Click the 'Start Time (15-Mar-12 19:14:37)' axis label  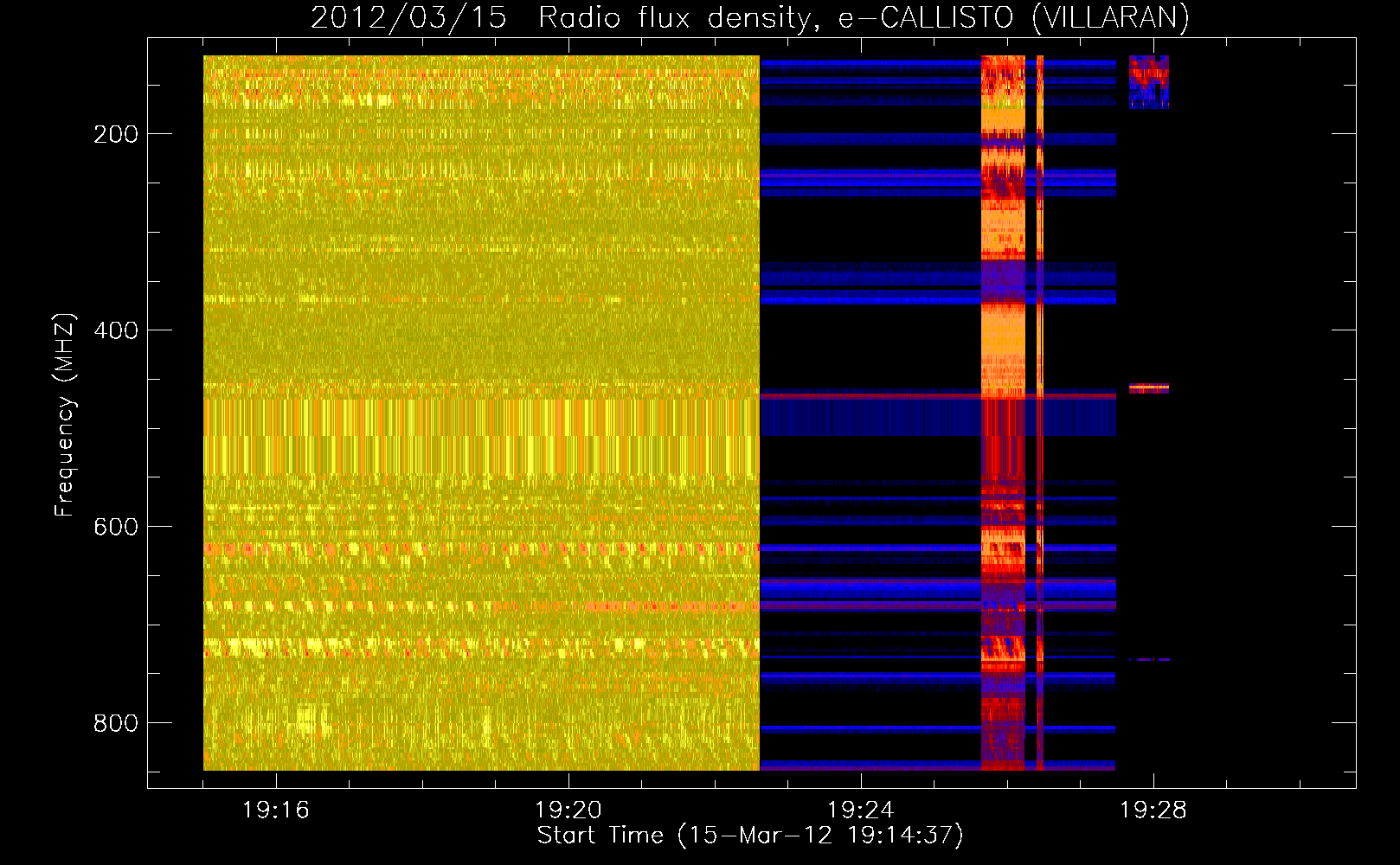[750, 836]
